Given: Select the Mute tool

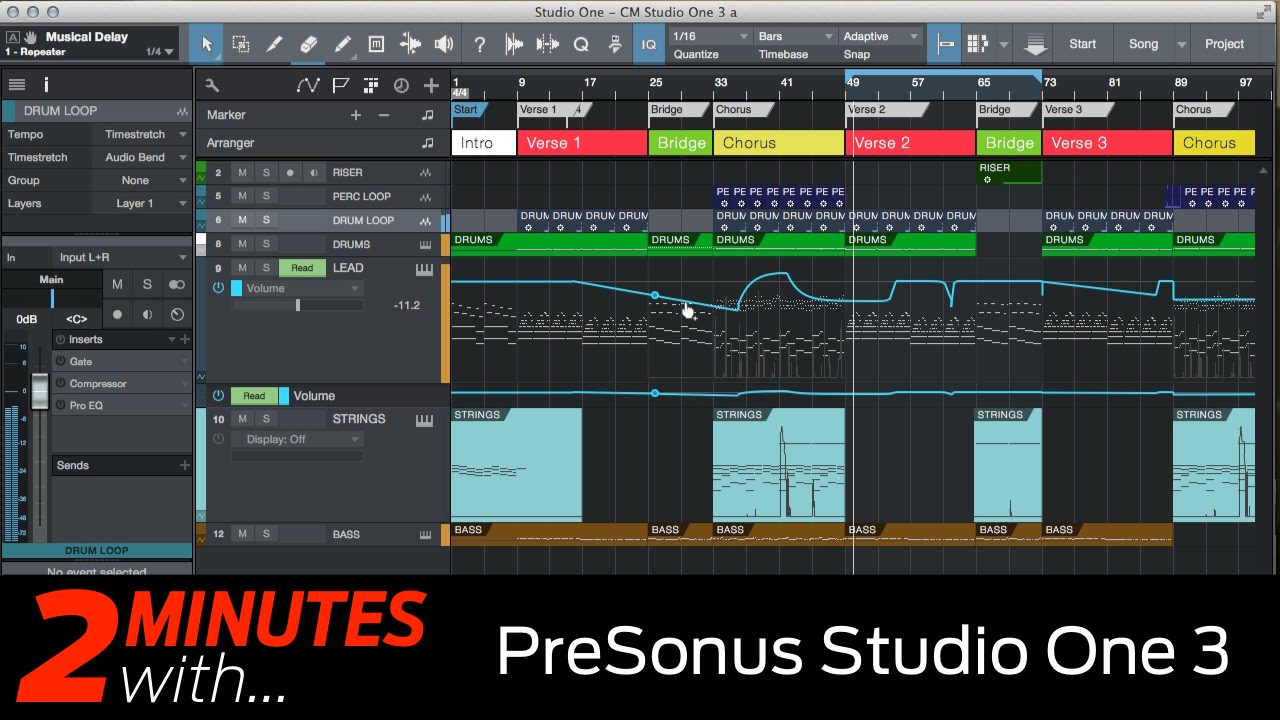Looking at the screenshot, I should [x=377, y=44].
